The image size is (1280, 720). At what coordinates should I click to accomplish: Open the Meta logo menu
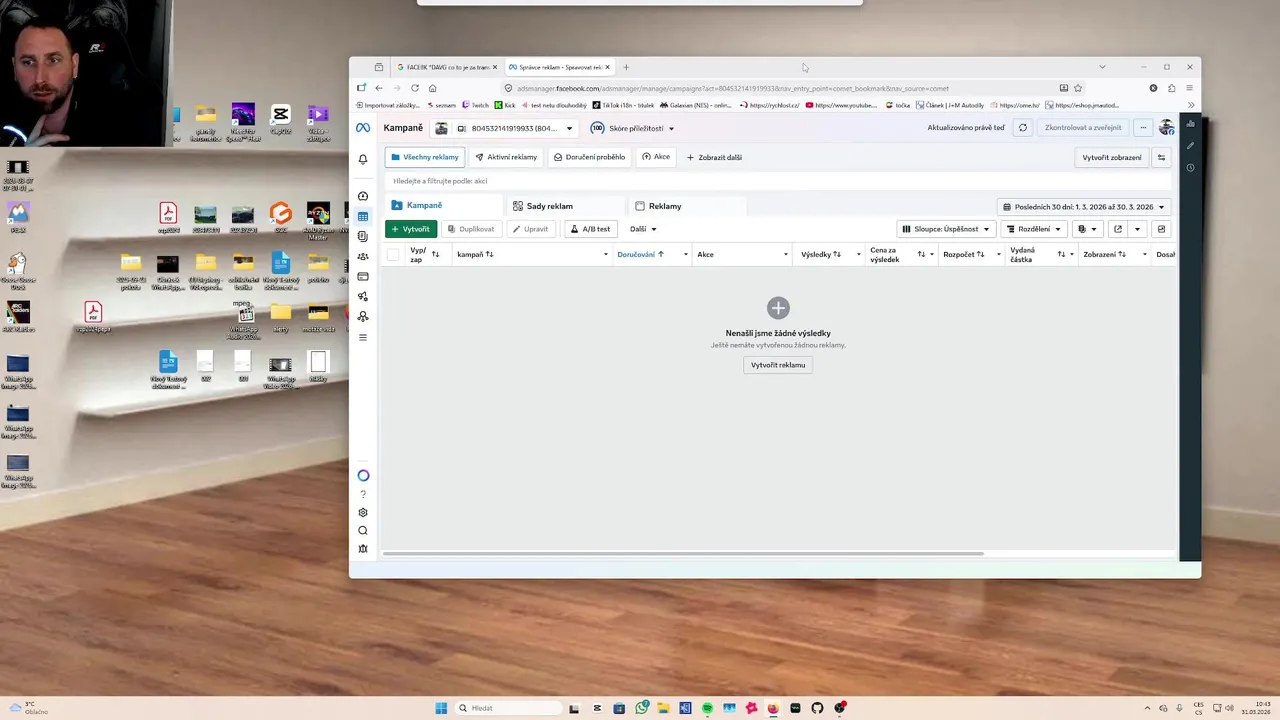coord(363,128)
